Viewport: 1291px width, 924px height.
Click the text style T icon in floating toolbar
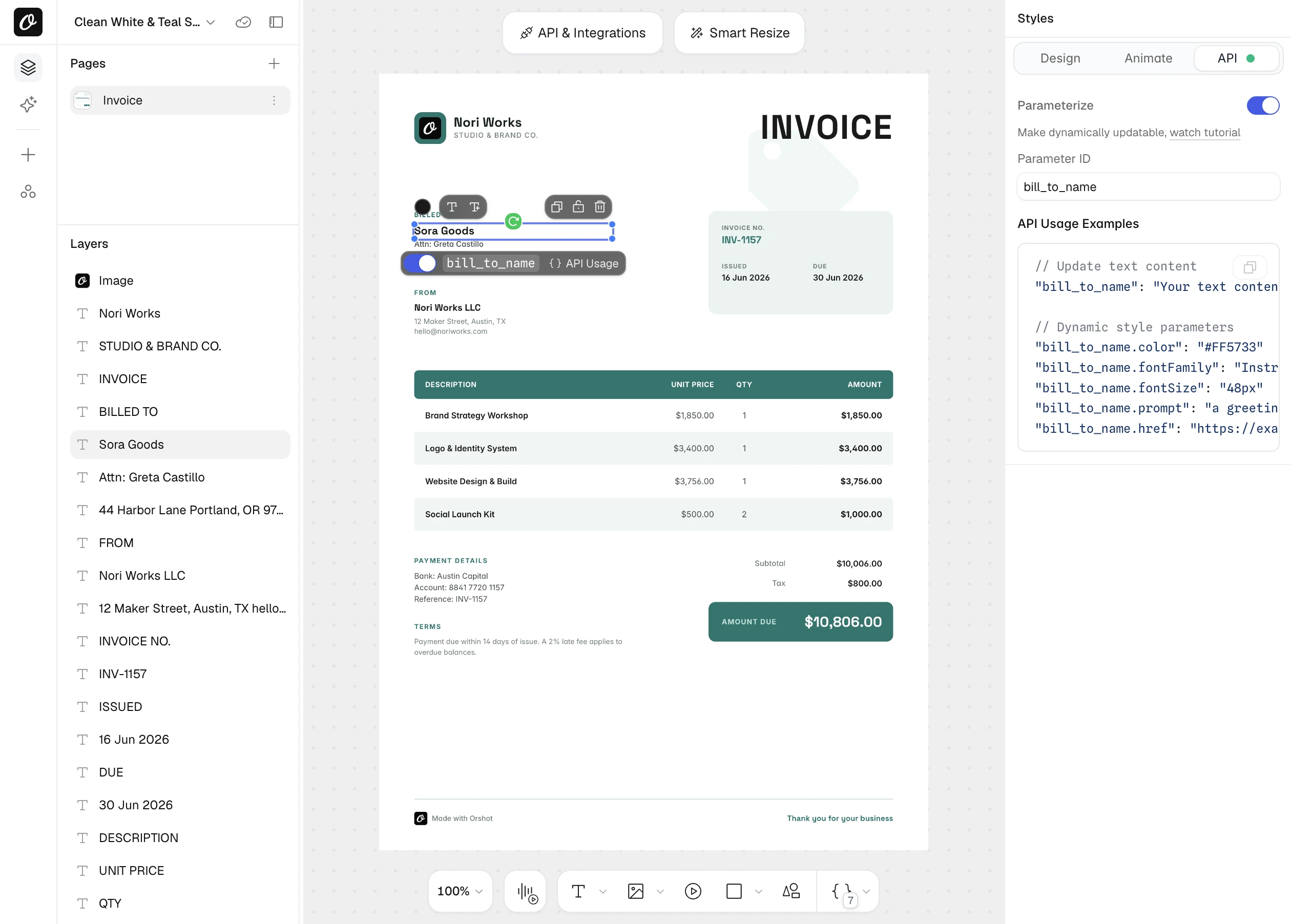point(452,206)
